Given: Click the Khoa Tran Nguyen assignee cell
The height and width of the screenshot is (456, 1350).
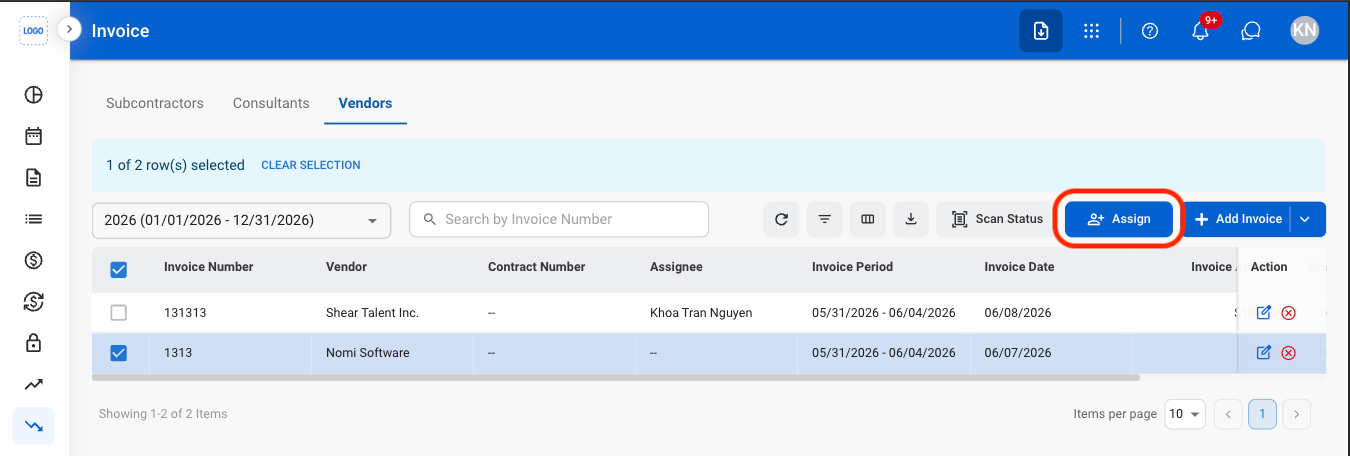Looking at the screenshot, I should (x=701, y=313).
